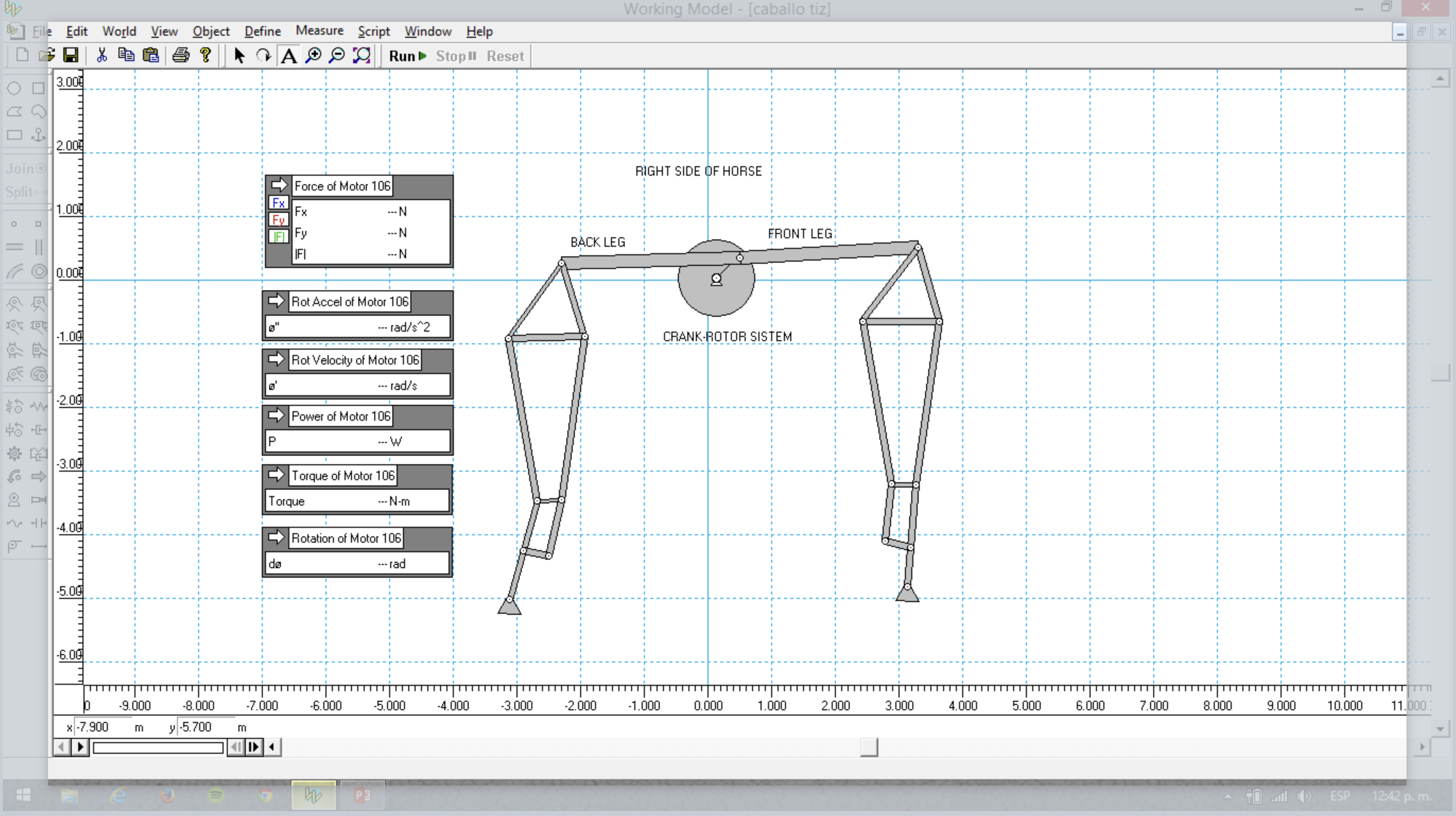Select the damper tool in palette
The height and width of the screenshot is (816, 1456).
coord(38,429)
